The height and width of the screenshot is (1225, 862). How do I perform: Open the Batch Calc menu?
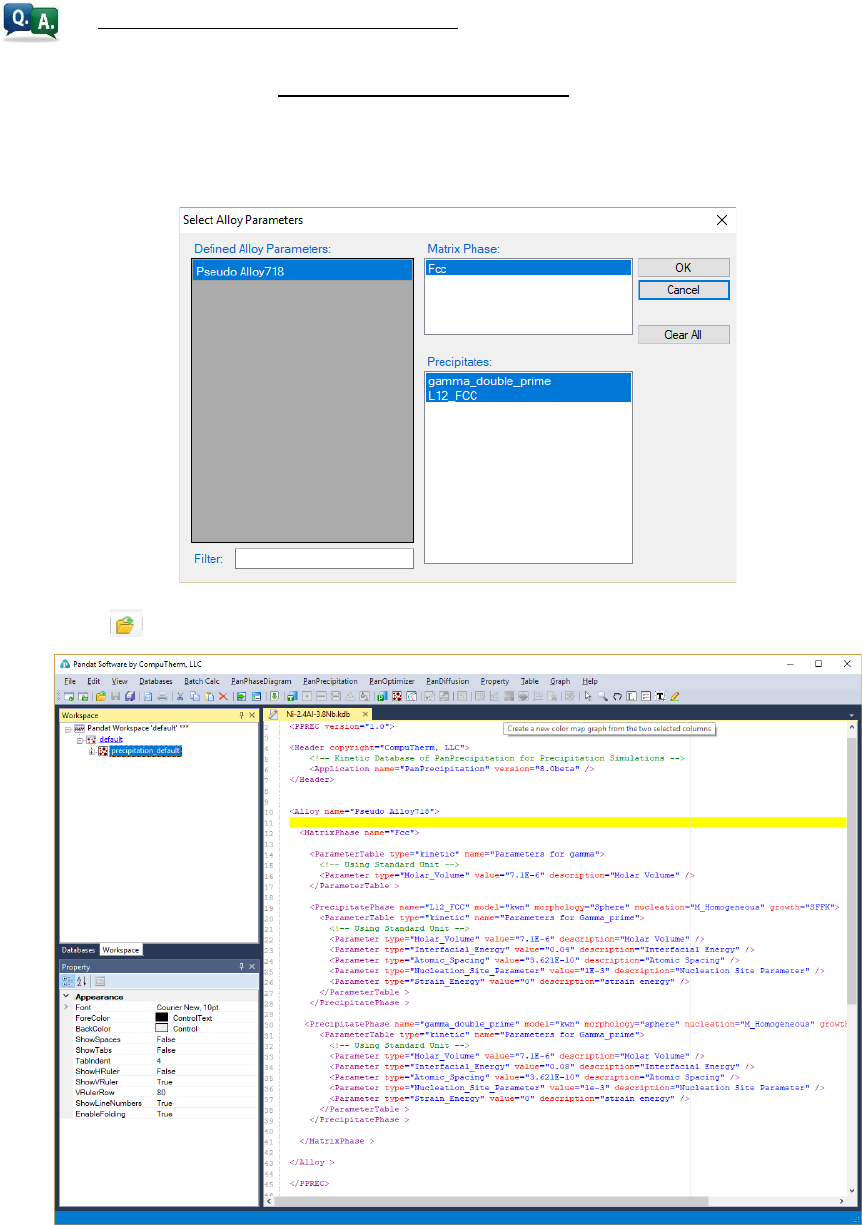(201, 681)
